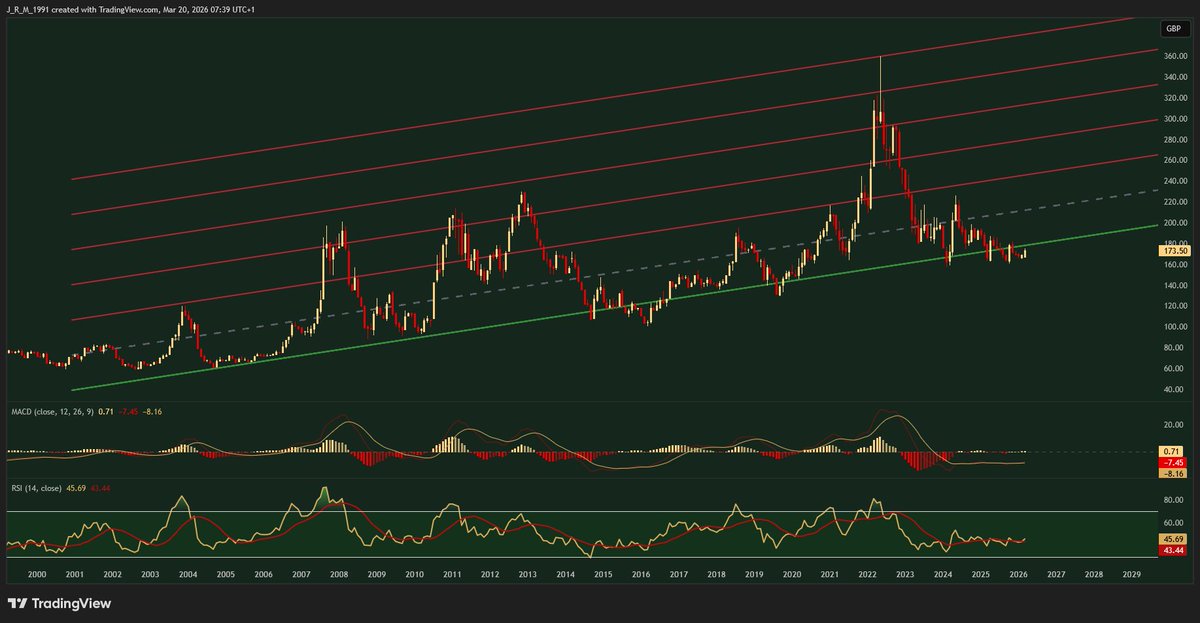1200x623 pixels.
Task: Click the 240.00 price axis label
Action: pos(1174,181)
